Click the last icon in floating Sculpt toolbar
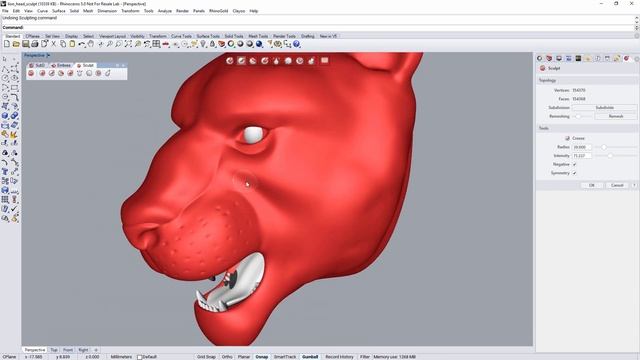Image resolution: width=640 pixels, height=360 pixels. [108, 73]
